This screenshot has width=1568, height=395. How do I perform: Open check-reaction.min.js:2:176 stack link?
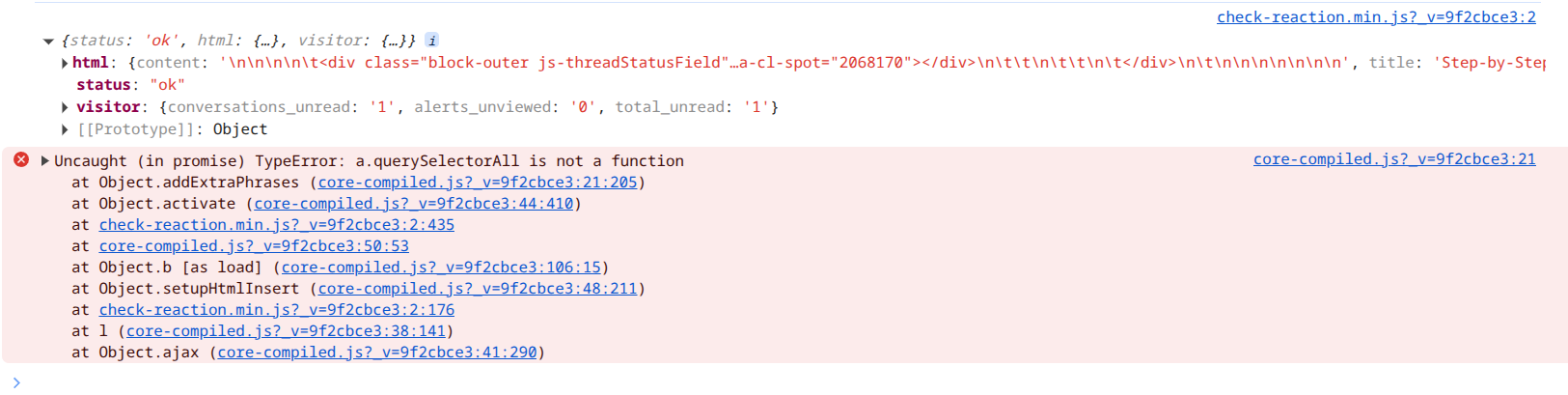click(277, 310)
